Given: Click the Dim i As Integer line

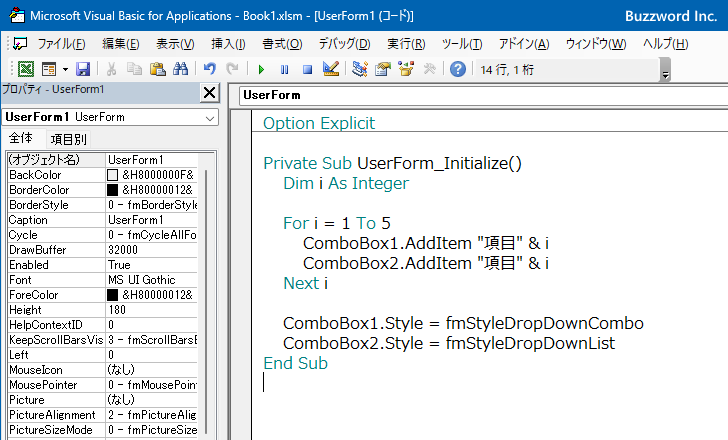Looking at the screenshot, I should pyautogui.click(x=346, y=183).
